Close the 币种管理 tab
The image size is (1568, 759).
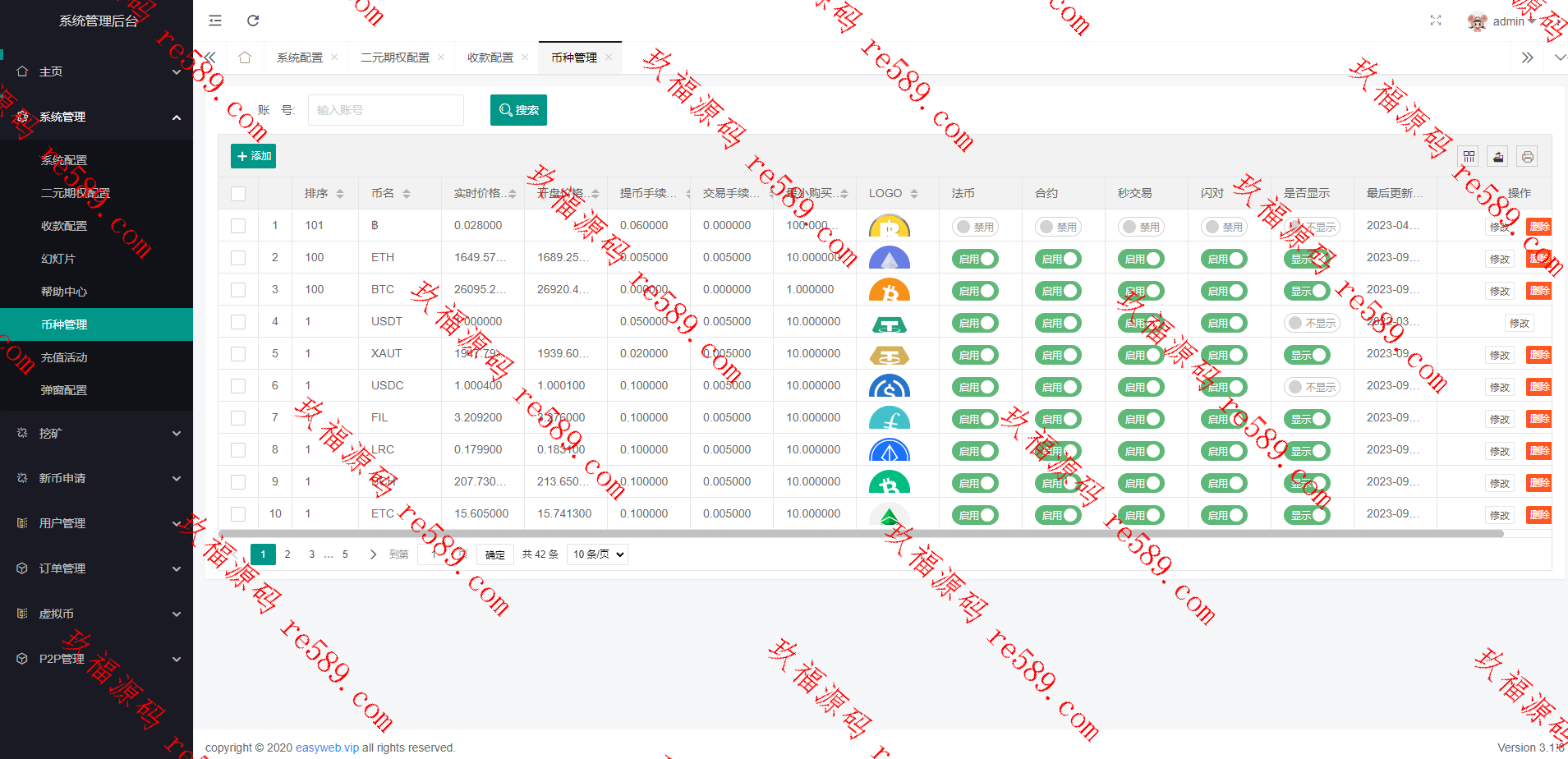(609, 57)
